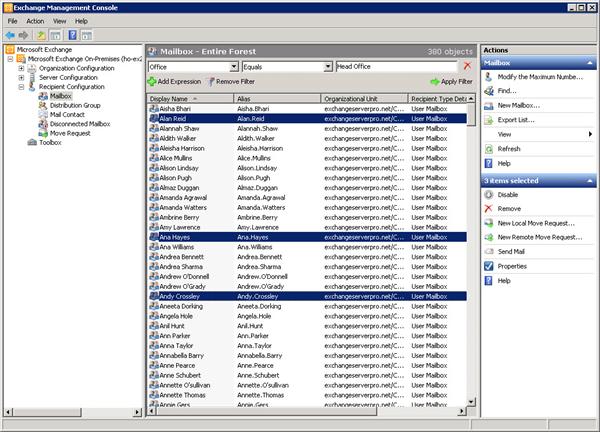Viewport: 600px width, 432px height.
Task: Collapse the Recipient Configuration node
Action: (x=21, y=86)
